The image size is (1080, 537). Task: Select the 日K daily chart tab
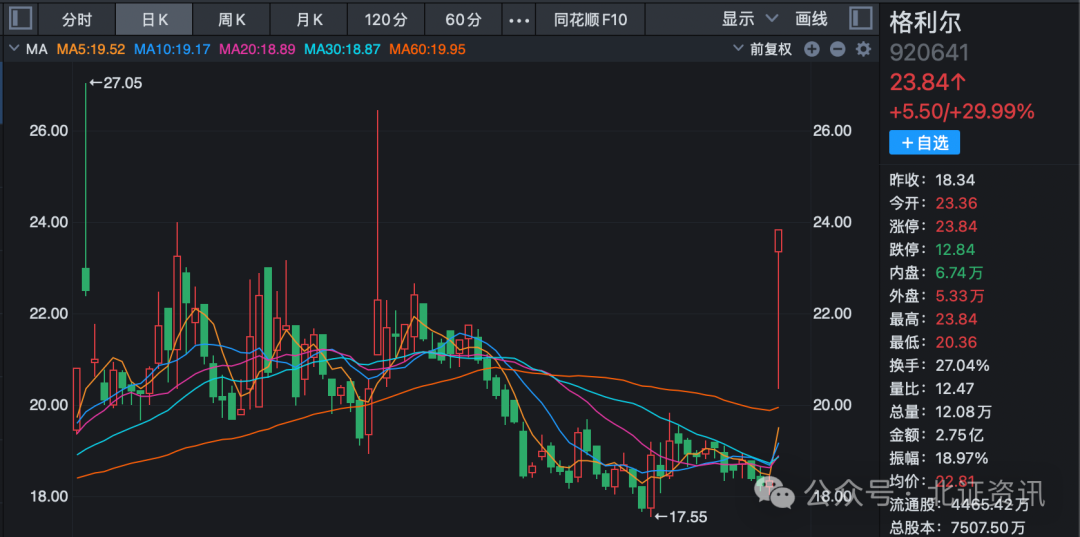point(155,19)
